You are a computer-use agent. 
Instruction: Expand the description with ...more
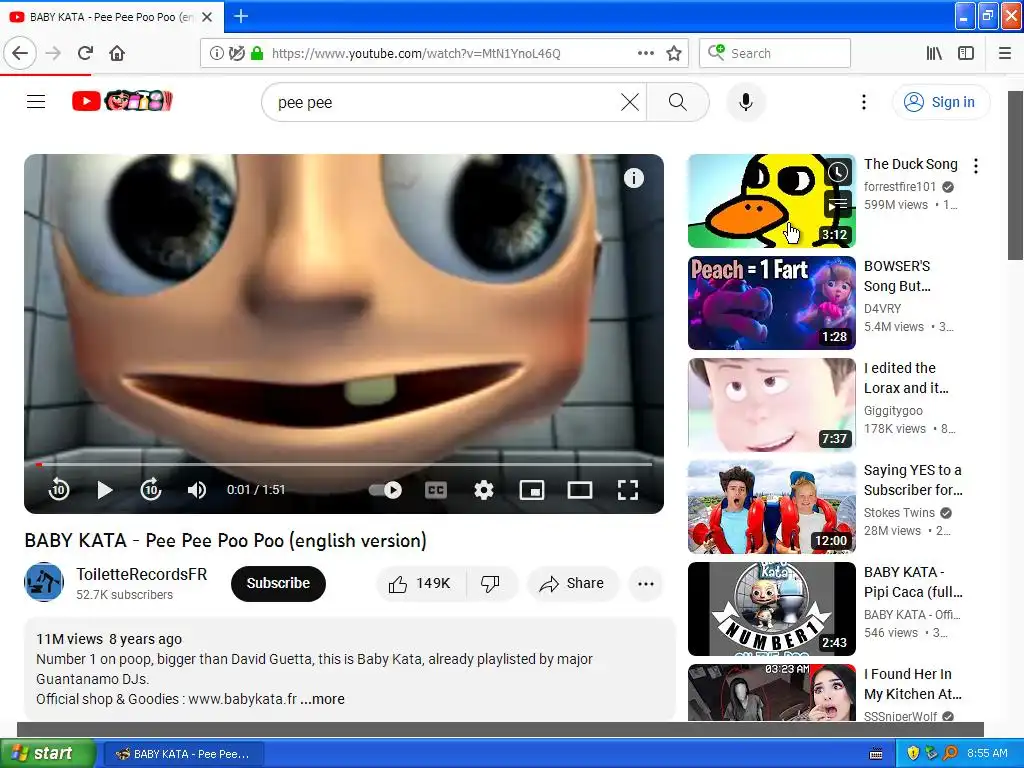[323, 699]
